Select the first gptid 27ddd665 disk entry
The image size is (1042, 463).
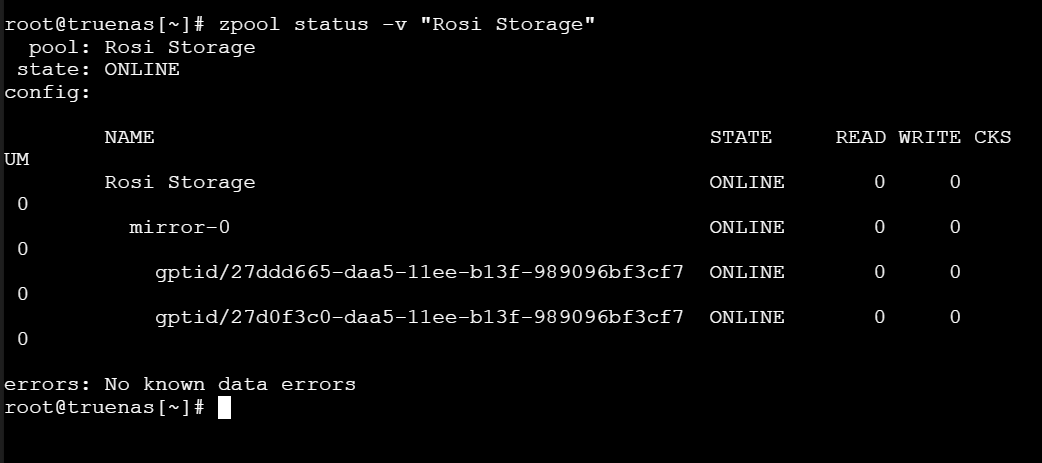[x=419, y=272]
